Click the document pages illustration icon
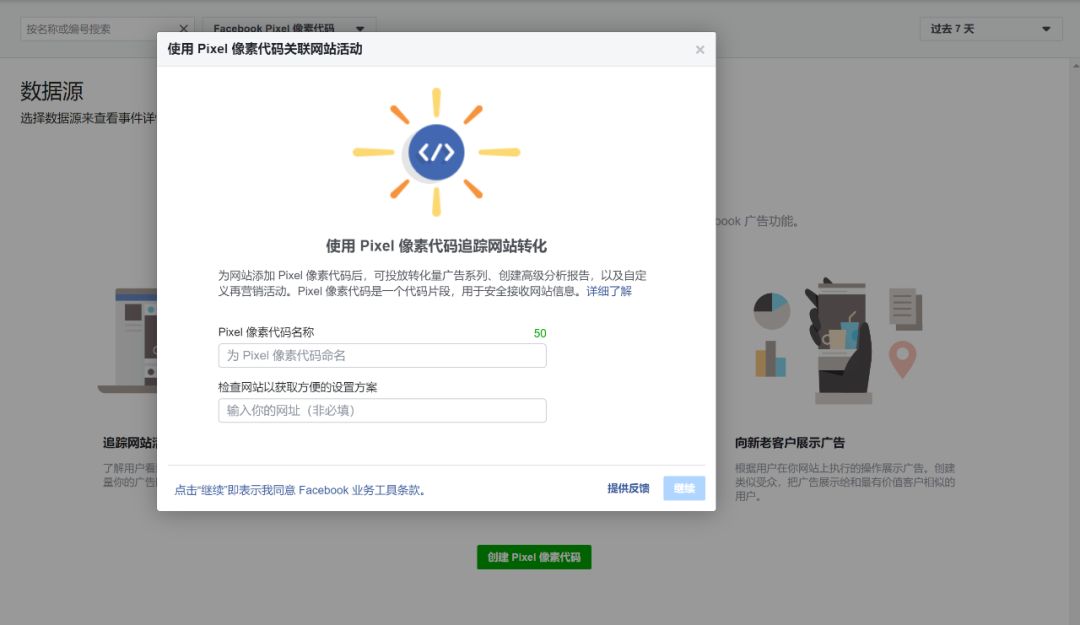Image resolution: width=1080 pixels, height=625 pixels. [905, 309]
